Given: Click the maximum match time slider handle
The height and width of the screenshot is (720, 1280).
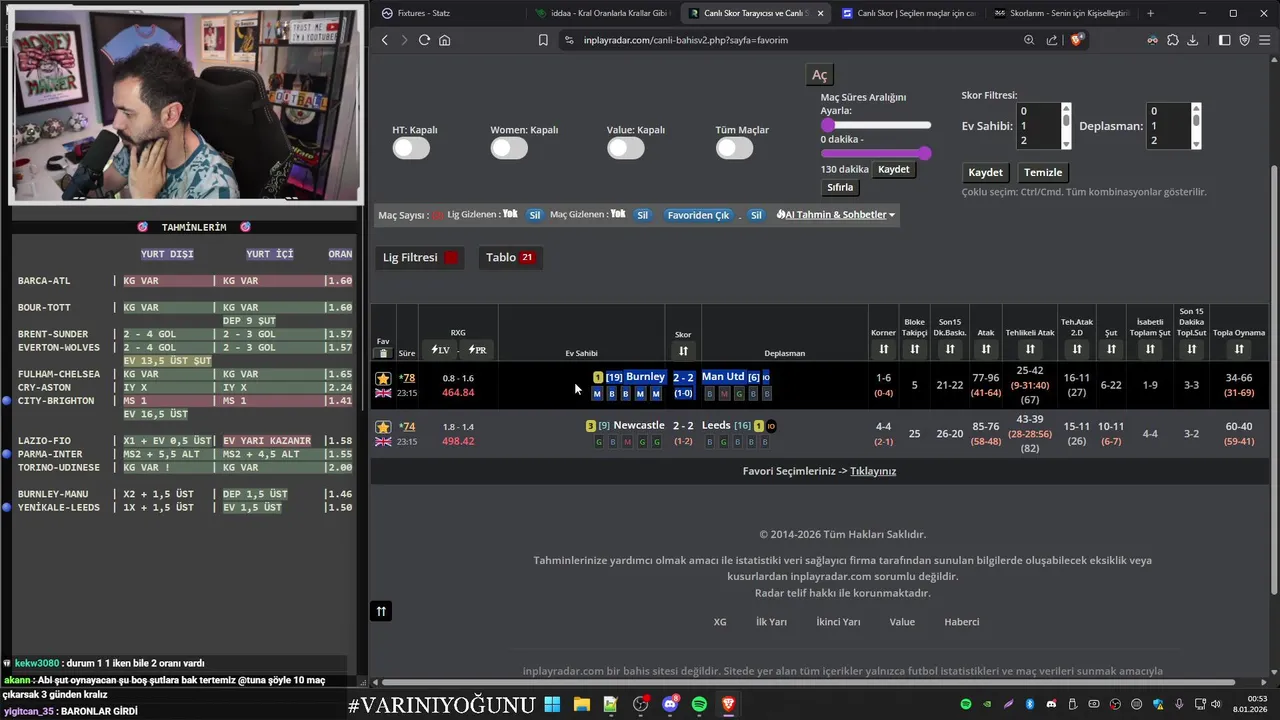Looking at the screenshot, I should tap(925, 153).
